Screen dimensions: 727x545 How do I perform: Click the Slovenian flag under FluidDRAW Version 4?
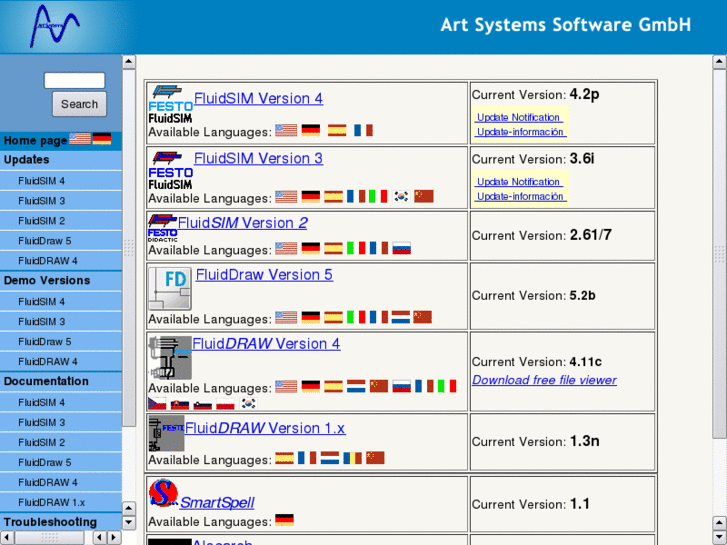pos(203,404)
